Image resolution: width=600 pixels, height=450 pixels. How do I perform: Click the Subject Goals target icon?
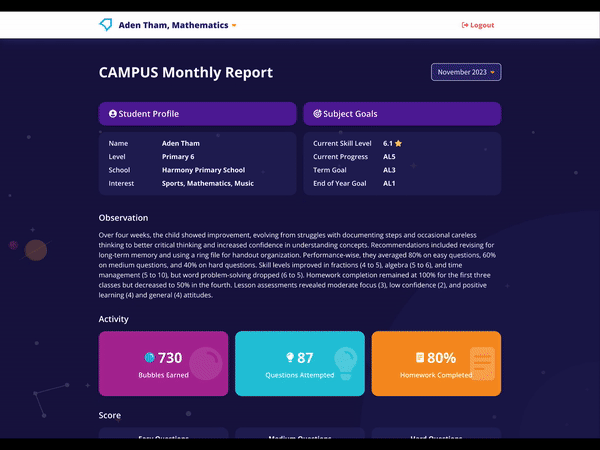[x=317, y=114]
